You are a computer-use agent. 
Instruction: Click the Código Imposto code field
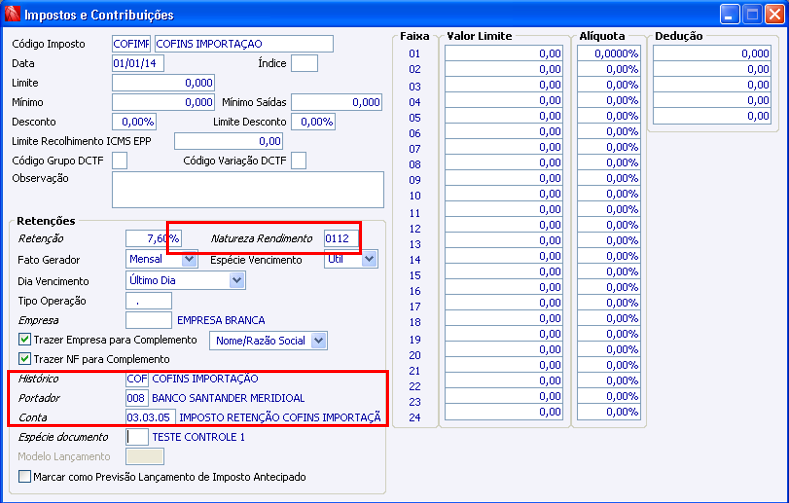tap(131, 44)
